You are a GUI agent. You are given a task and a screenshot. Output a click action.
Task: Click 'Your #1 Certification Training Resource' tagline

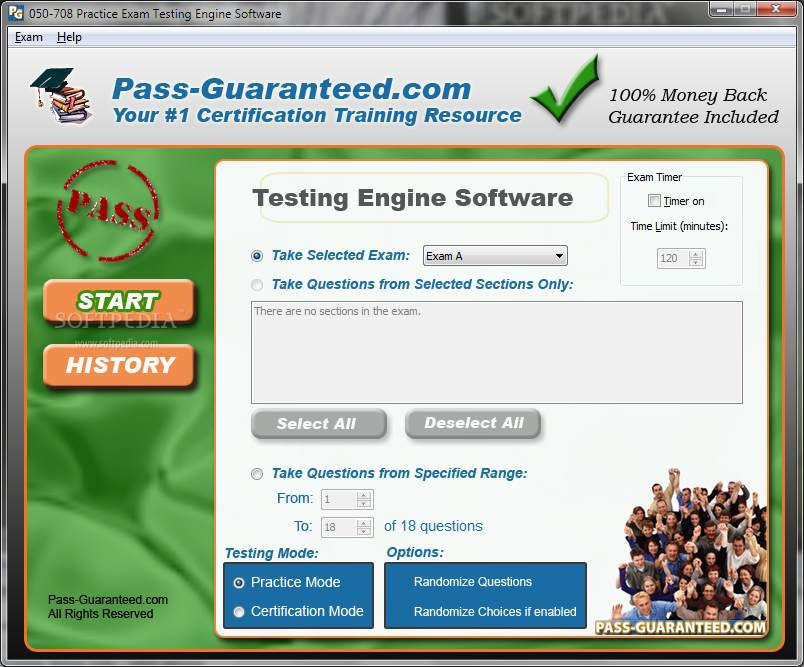click(x=317, y=115)
